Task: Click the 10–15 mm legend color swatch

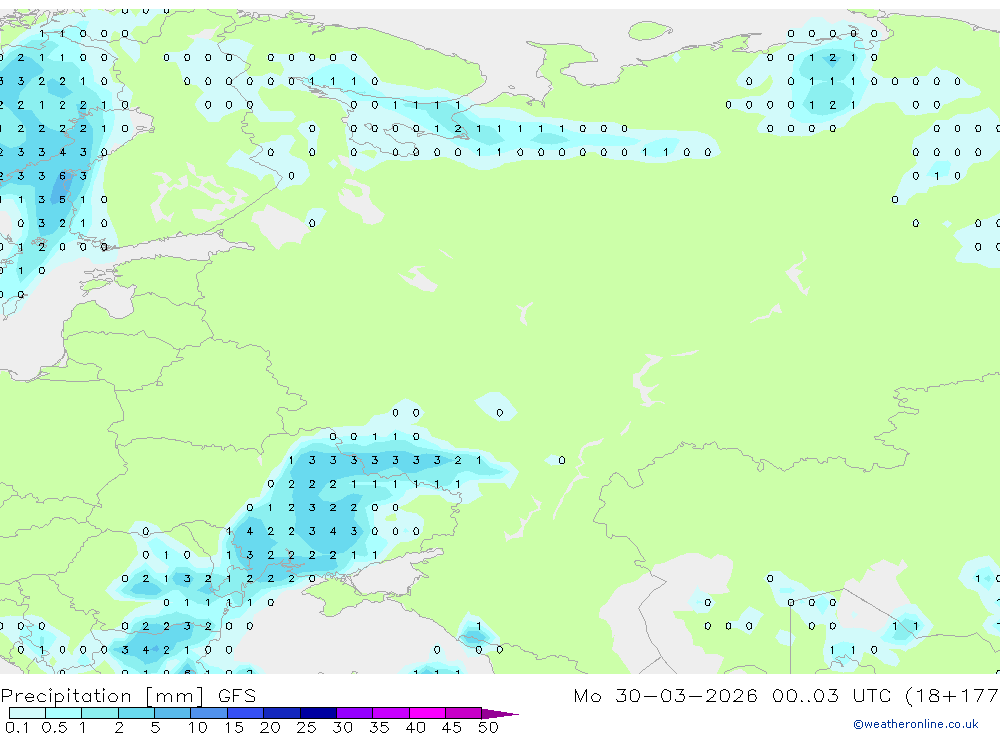Action: click(x=209, y=713)
